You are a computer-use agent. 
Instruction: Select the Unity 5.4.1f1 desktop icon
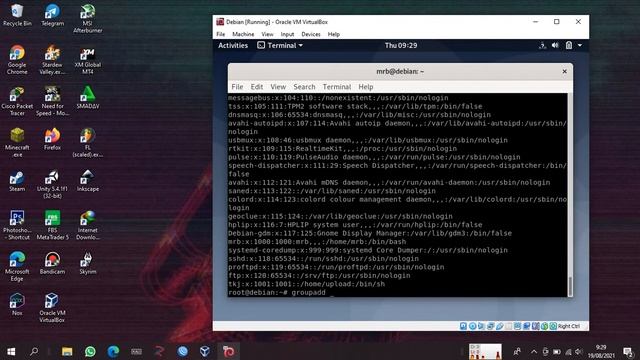[52, 184]
